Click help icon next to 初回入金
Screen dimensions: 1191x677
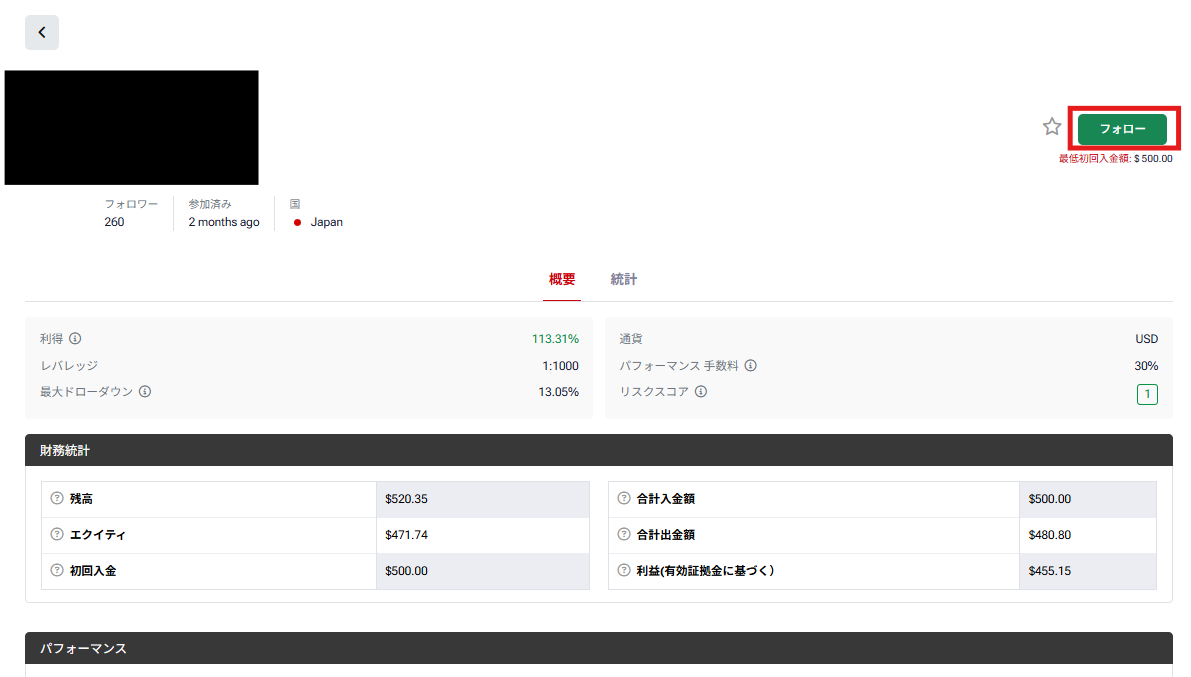tap(57, 570)
